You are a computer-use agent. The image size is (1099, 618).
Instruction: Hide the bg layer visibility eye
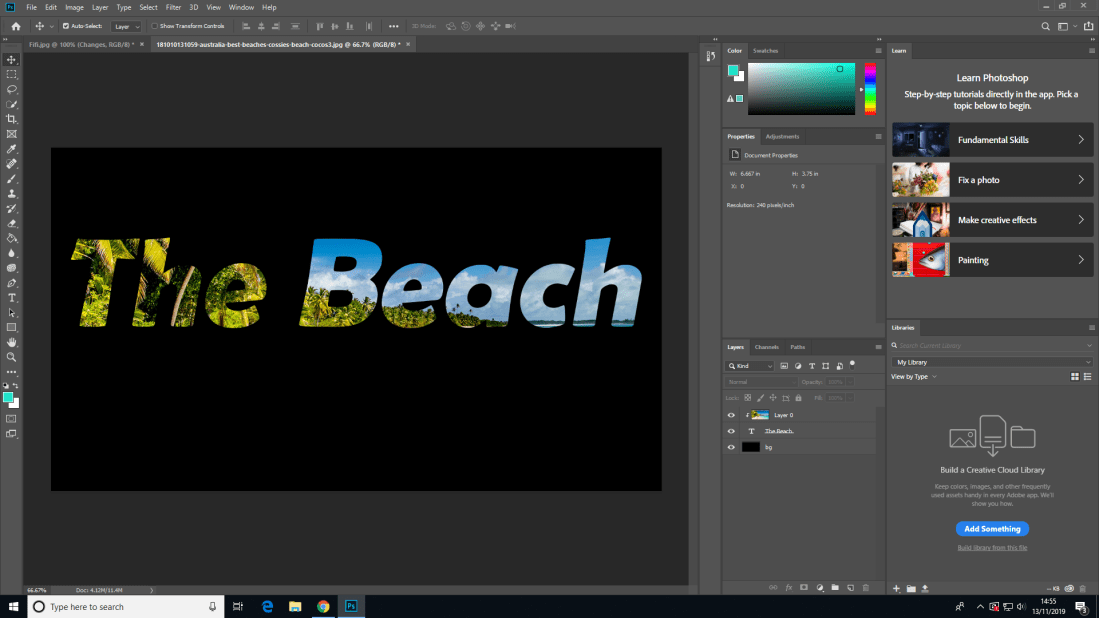pos(731,447)
